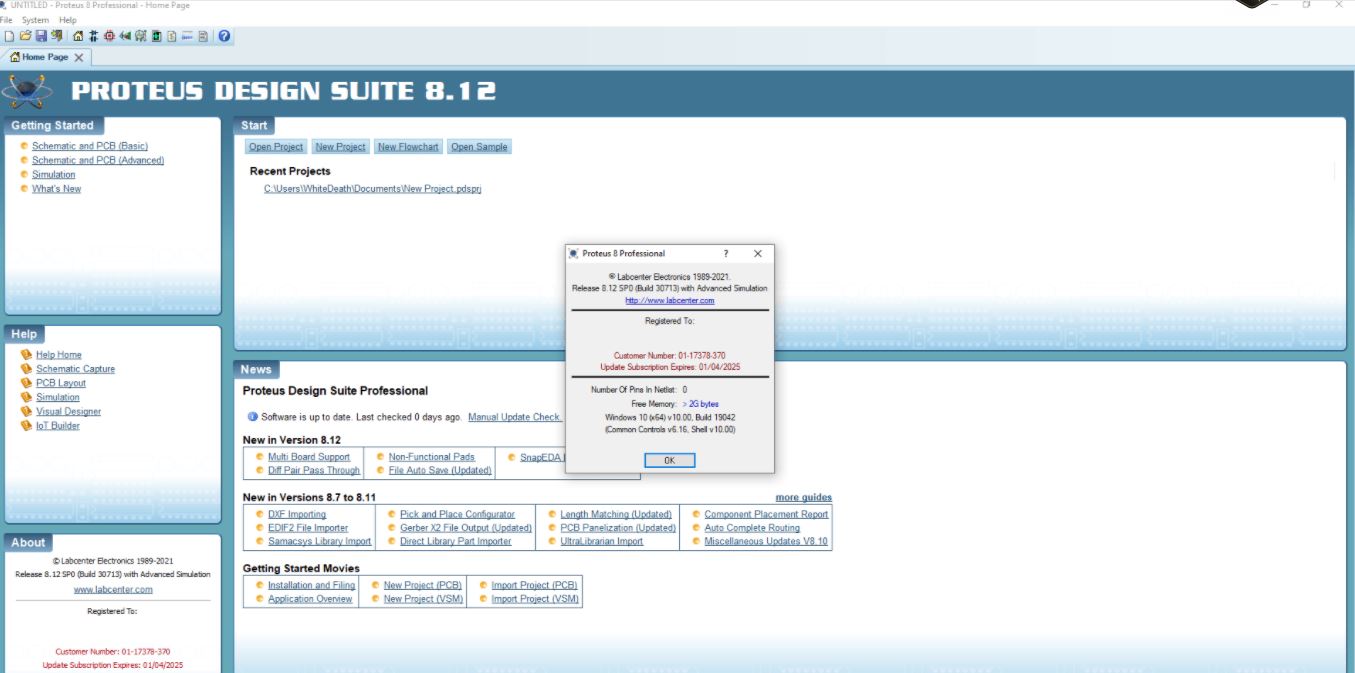Open Non-Functional Pads guide
This screenshot has width=1355, height=673.
tap(432, 457)
